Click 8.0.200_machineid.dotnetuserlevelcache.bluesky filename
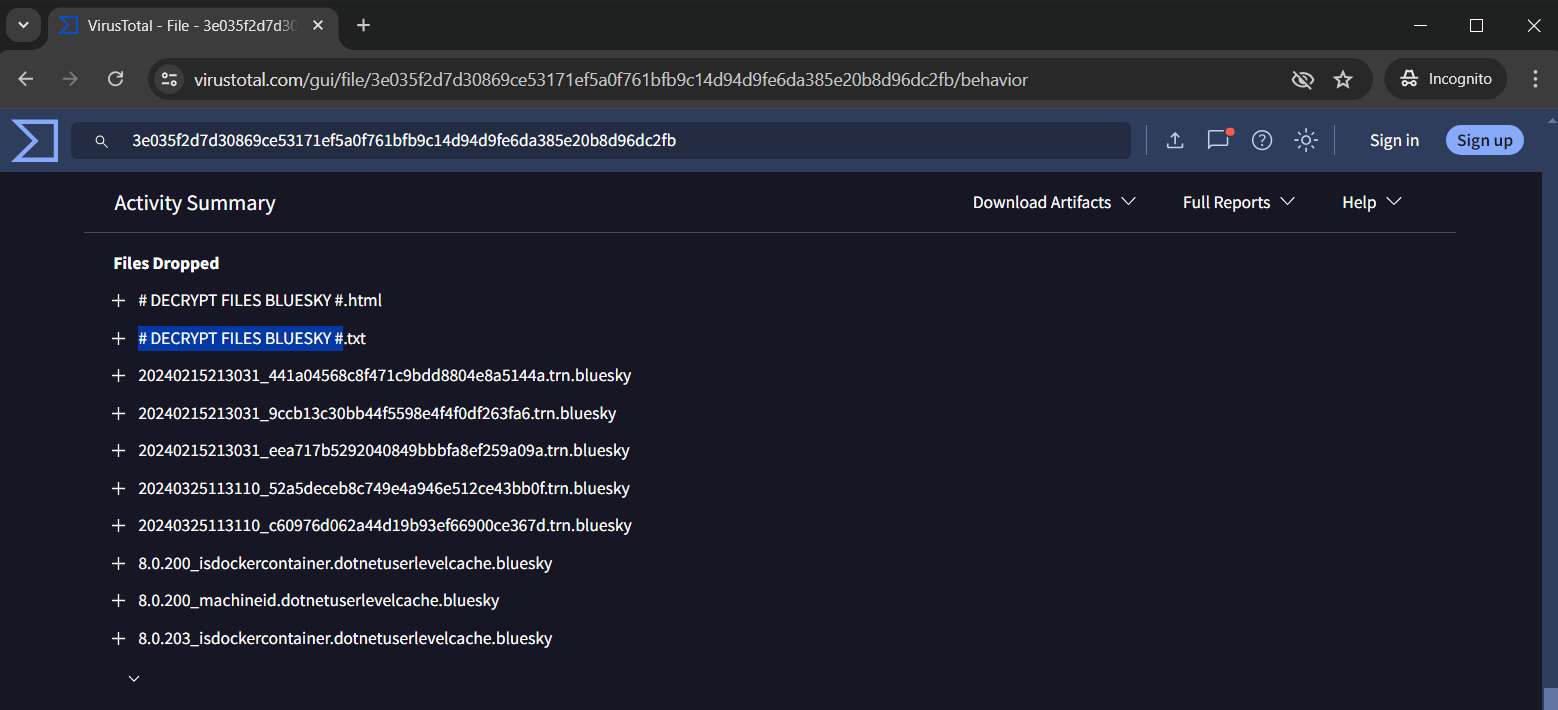1558x710 pixels. (x=318, y=601)
